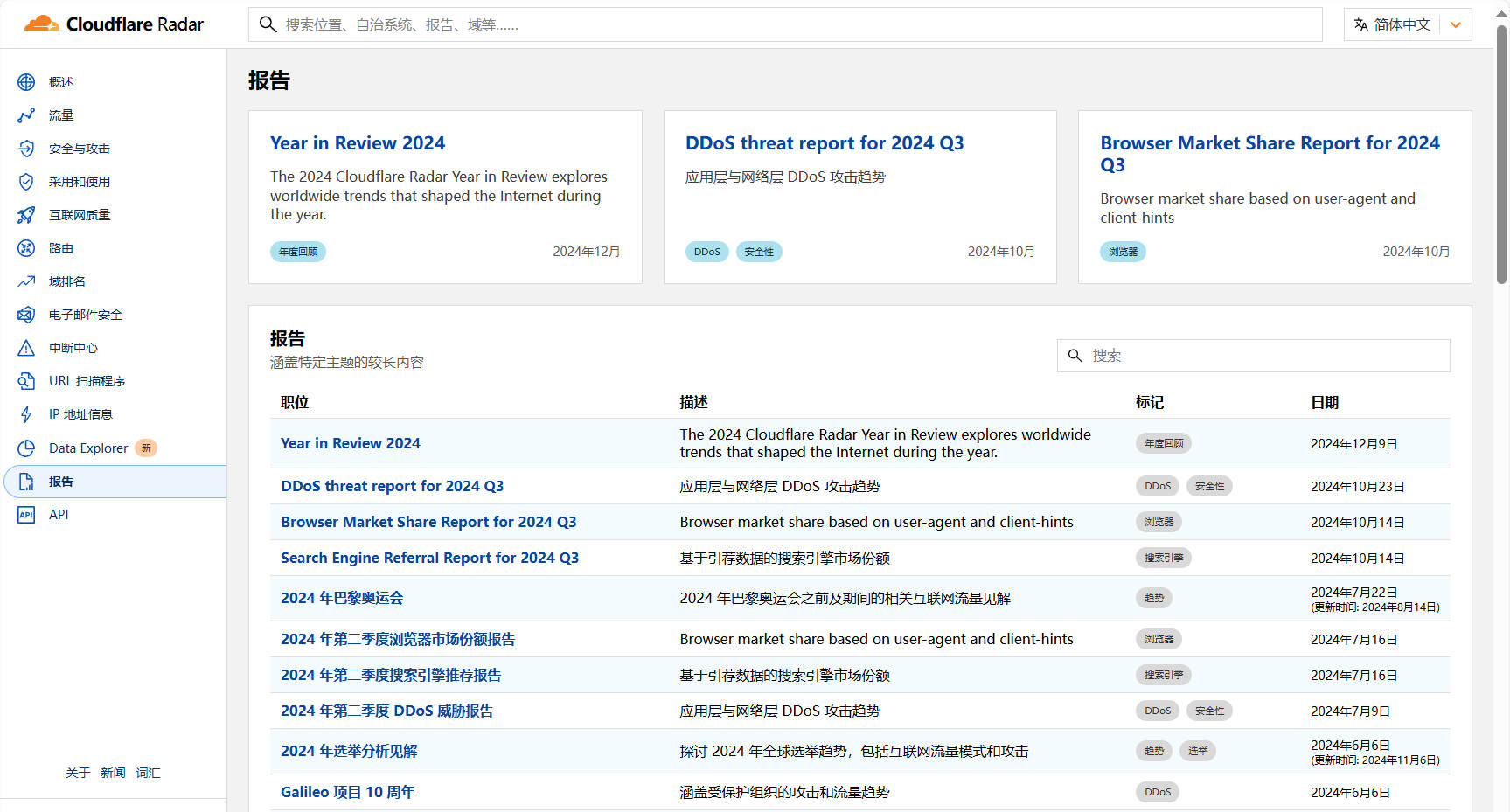This screenshot has height=812, width=1510.
Task: Click the traffic graph icon for 流量
Action: (x=26, y=115)
